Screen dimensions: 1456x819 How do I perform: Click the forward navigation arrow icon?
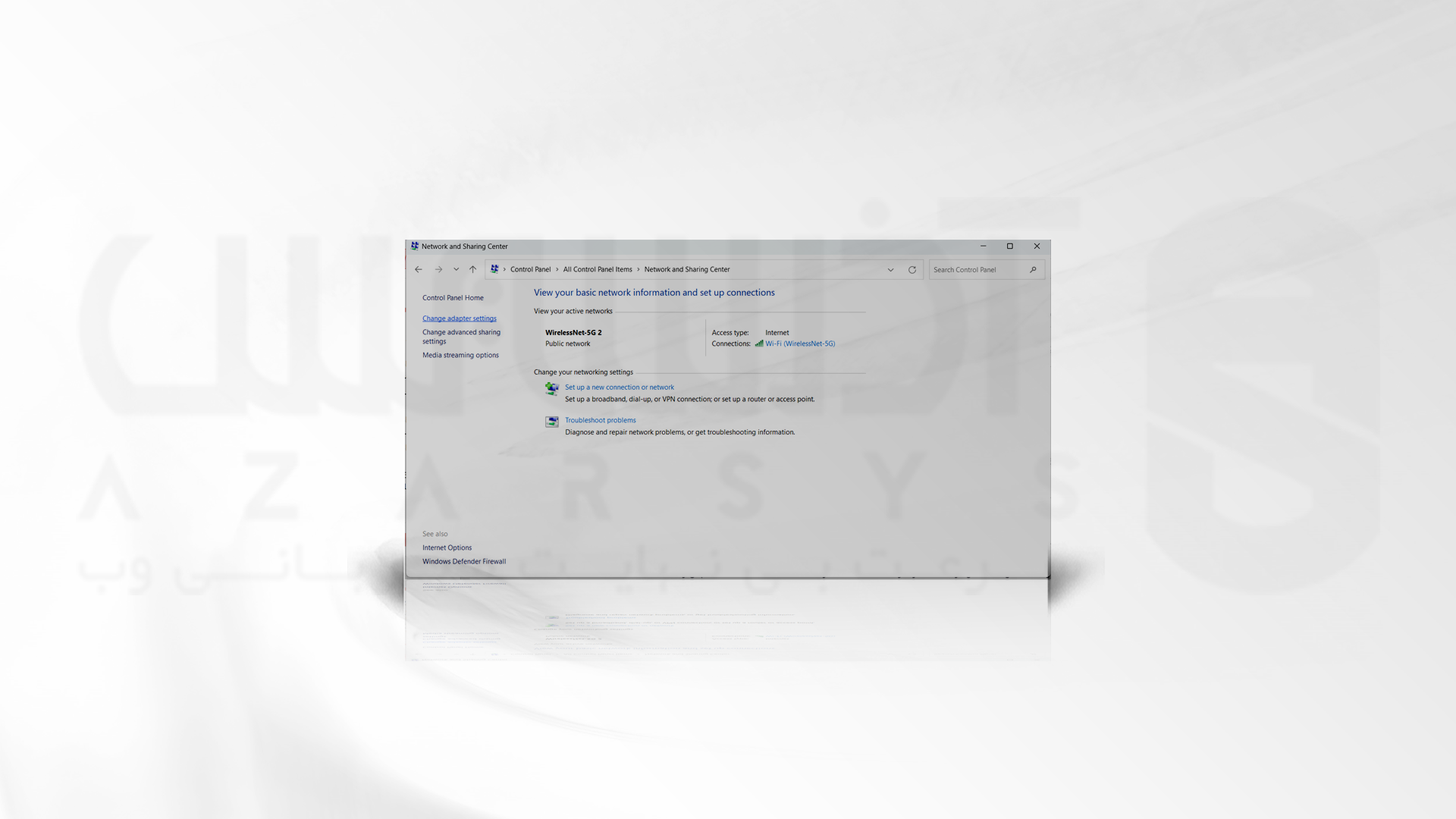click(x=437, y=268)
